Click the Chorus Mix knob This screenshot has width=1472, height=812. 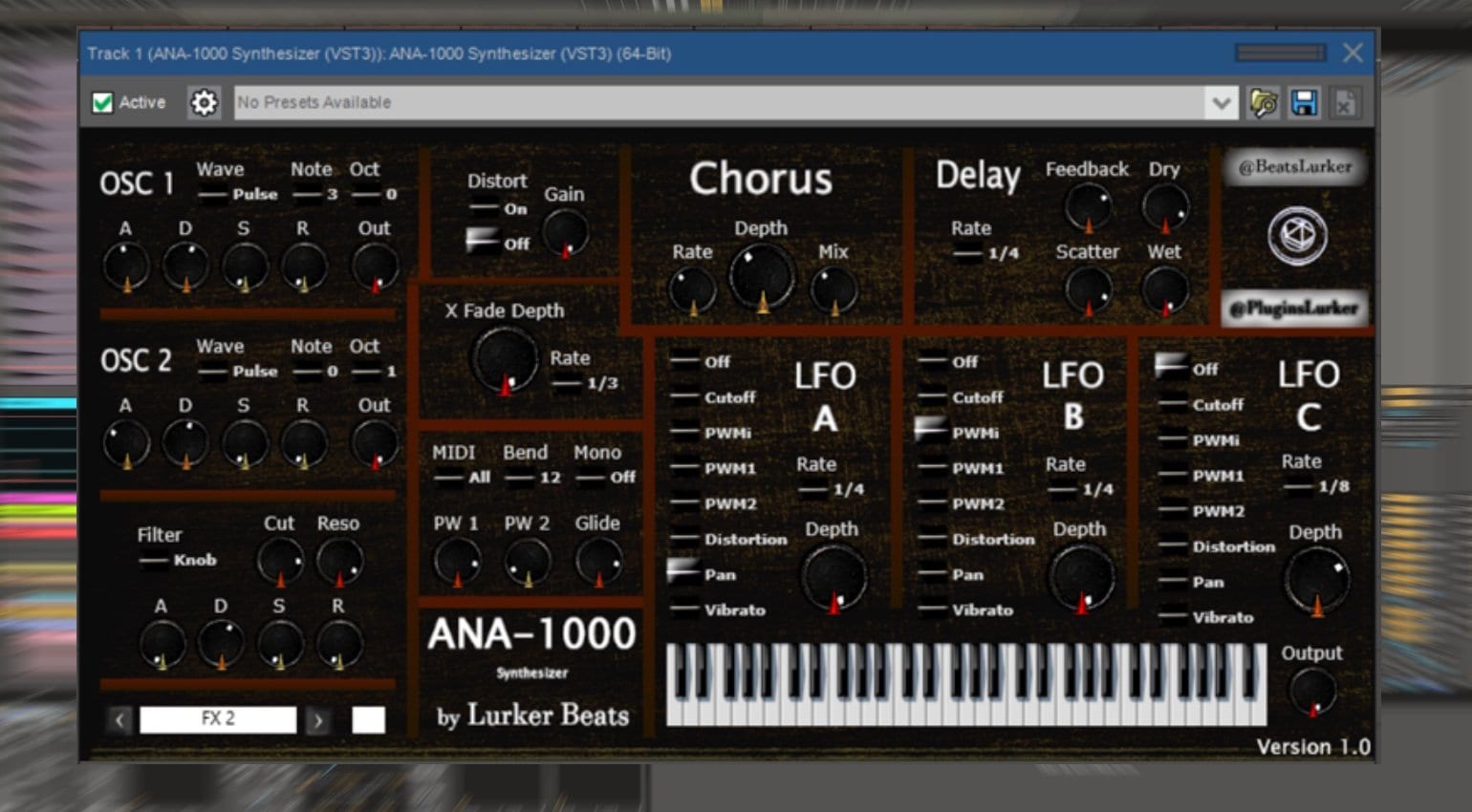click(x=833, y=289)
